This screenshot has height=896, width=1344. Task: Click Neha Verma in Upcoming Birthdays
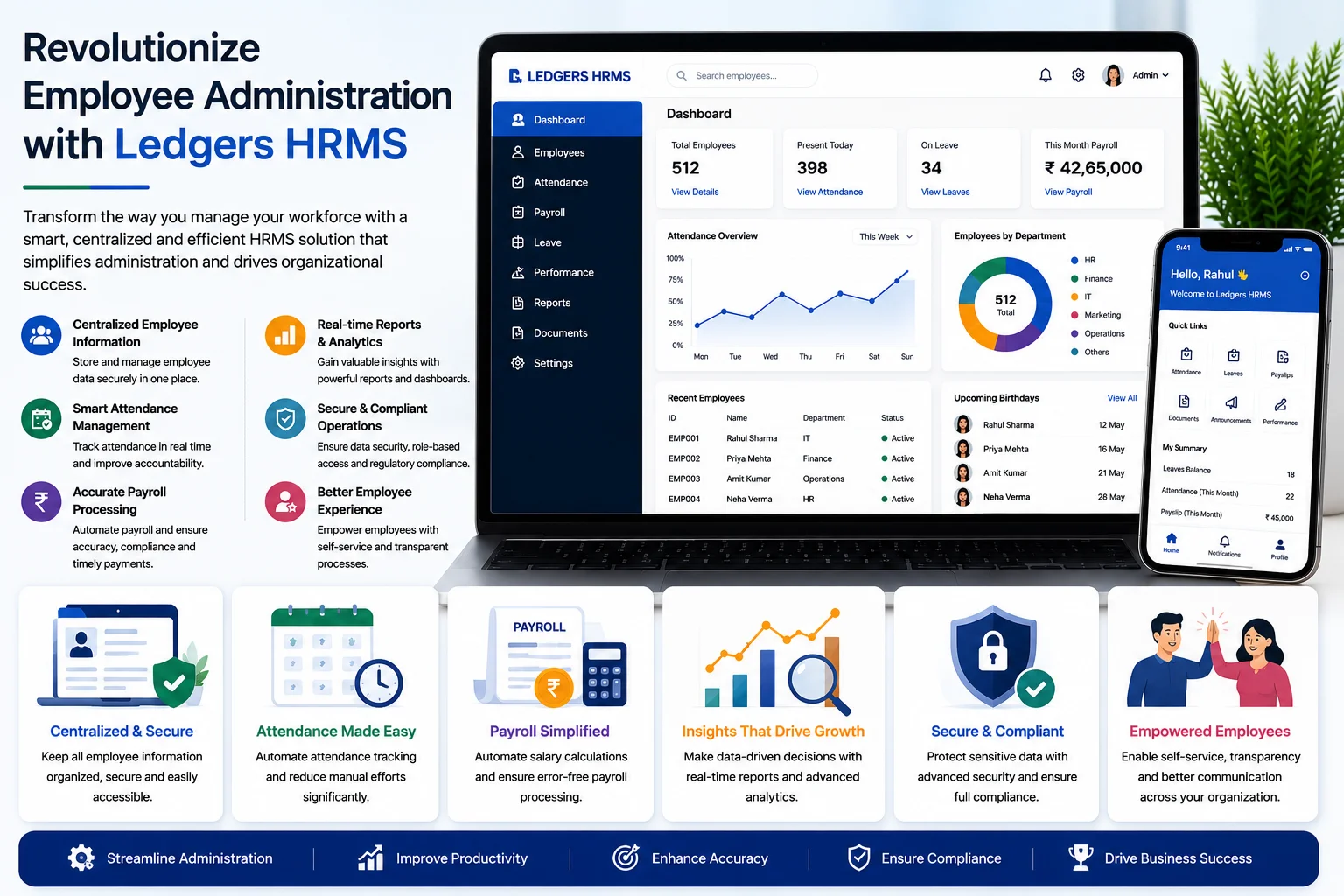point(1006,497)
